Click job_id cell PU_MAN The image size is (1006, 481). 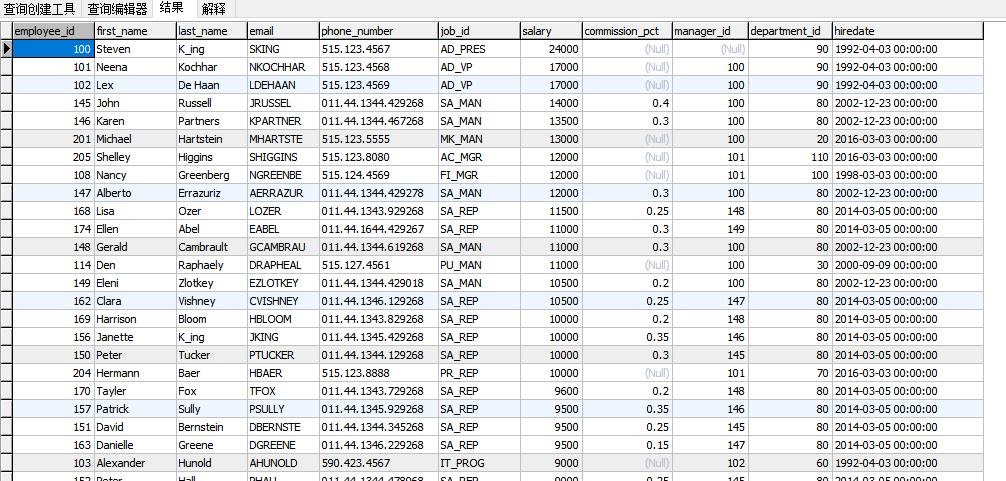coord(479,265)
